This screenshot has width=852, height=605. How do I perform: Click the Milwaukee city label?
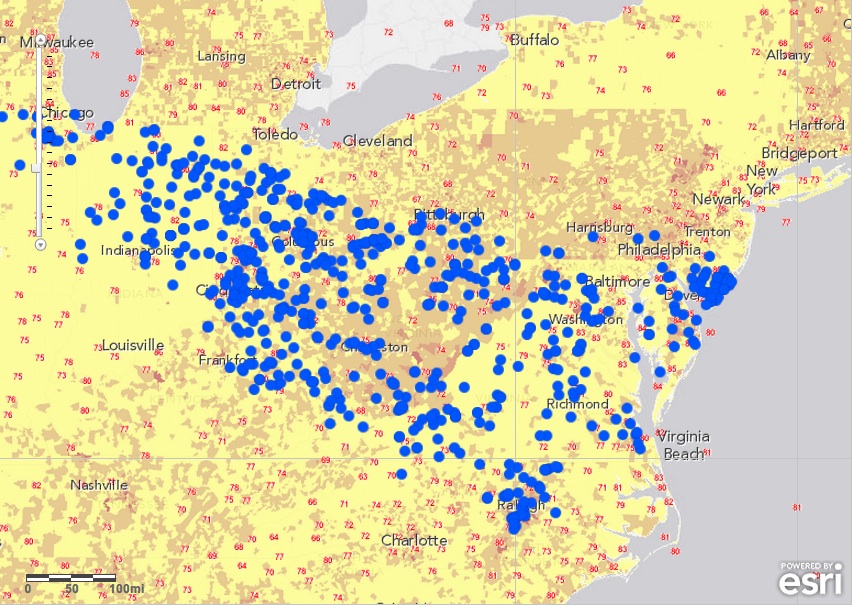pos(57,42)
